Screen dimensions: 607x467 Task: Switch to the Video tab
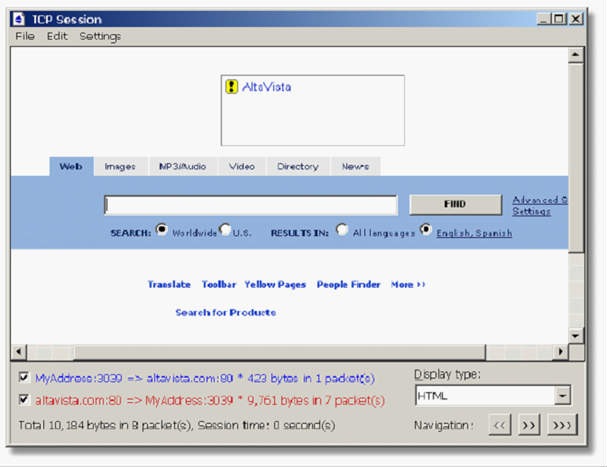click(242, 167)
